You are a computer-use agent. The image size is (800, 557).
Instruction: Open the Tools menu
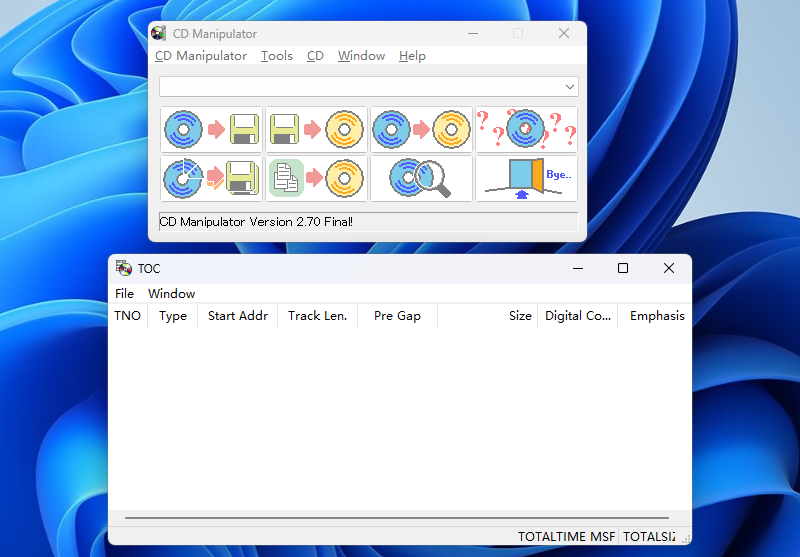pyautogui.click(x=277, y=56)
